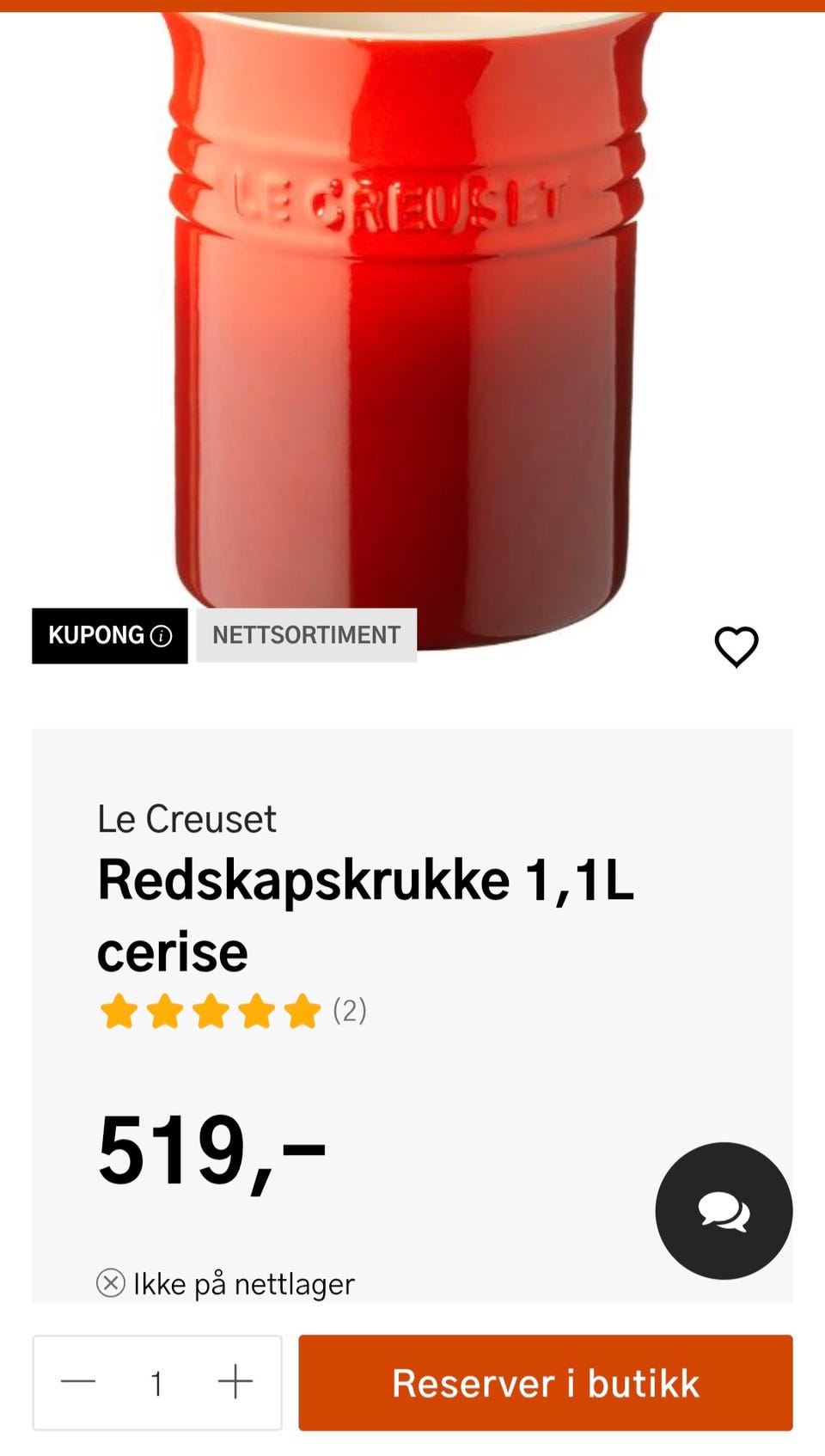Tap the black KUPONG badge

(110, 636)
